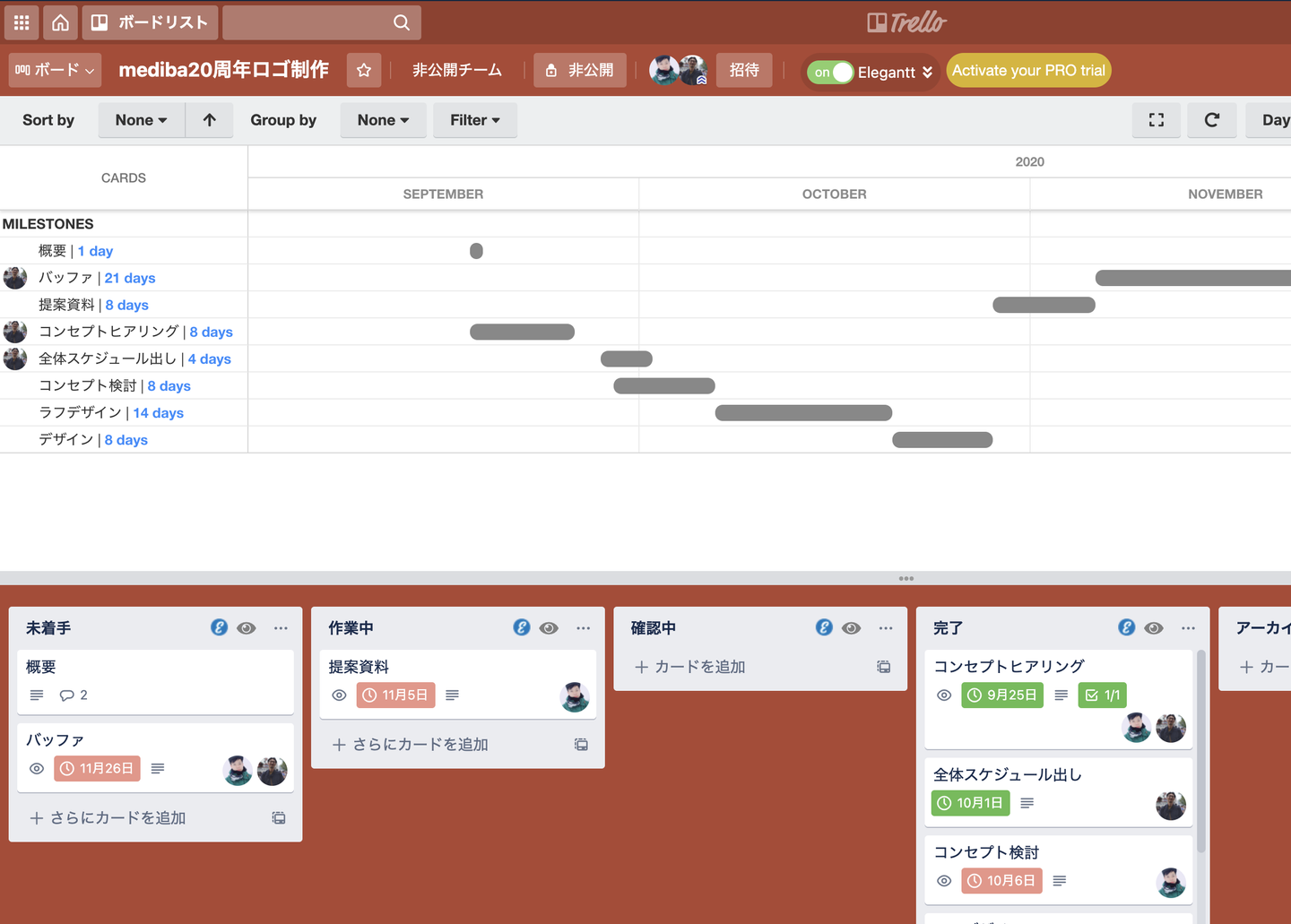This screenshot has height=924, width=1291.
Task: Click avatar beside バッファ Gantt row
Action: click(15, 278)
